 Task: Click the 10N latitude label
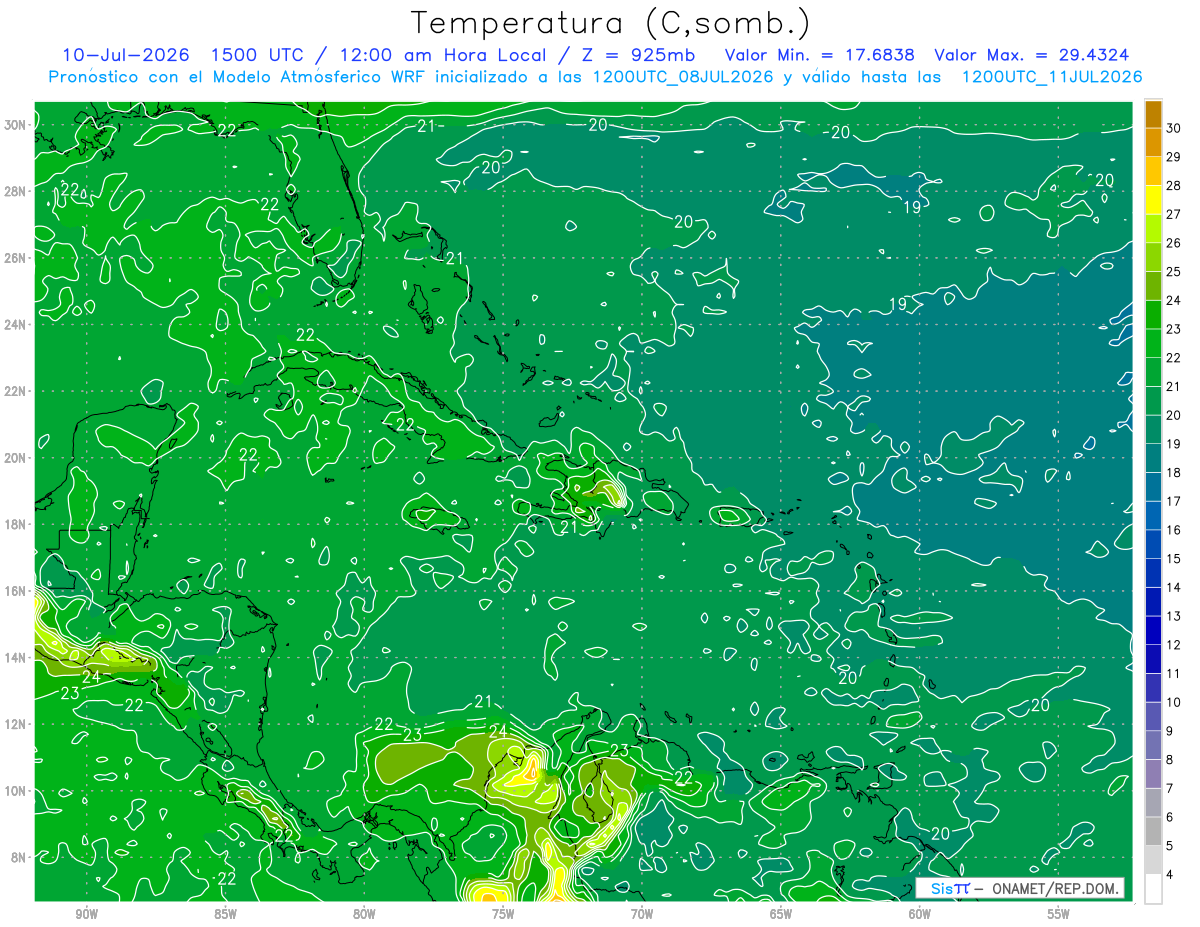click(17, 791)
